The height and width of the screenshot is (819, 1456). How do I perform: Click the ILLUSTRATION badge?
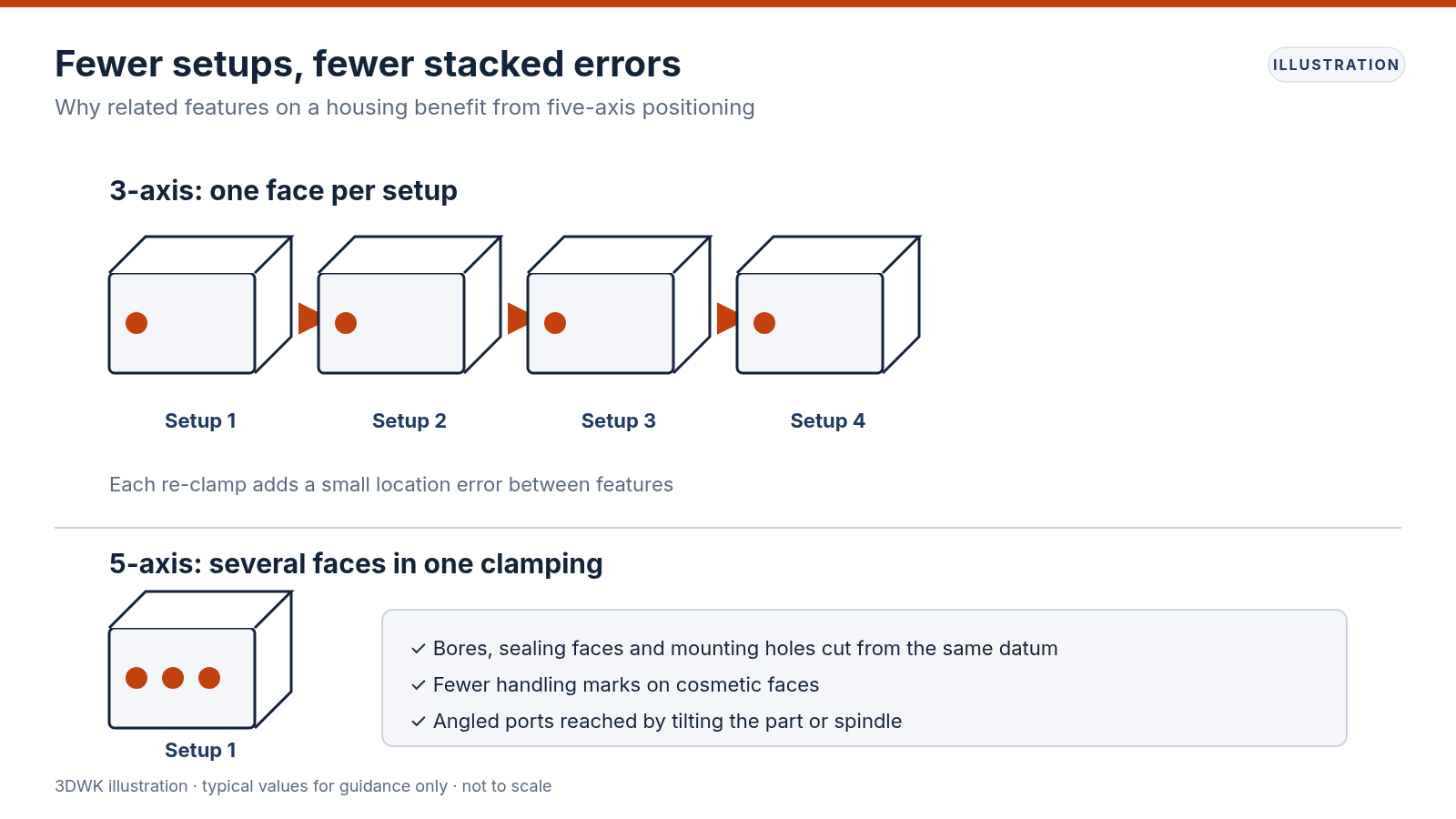pos(1337,65)
